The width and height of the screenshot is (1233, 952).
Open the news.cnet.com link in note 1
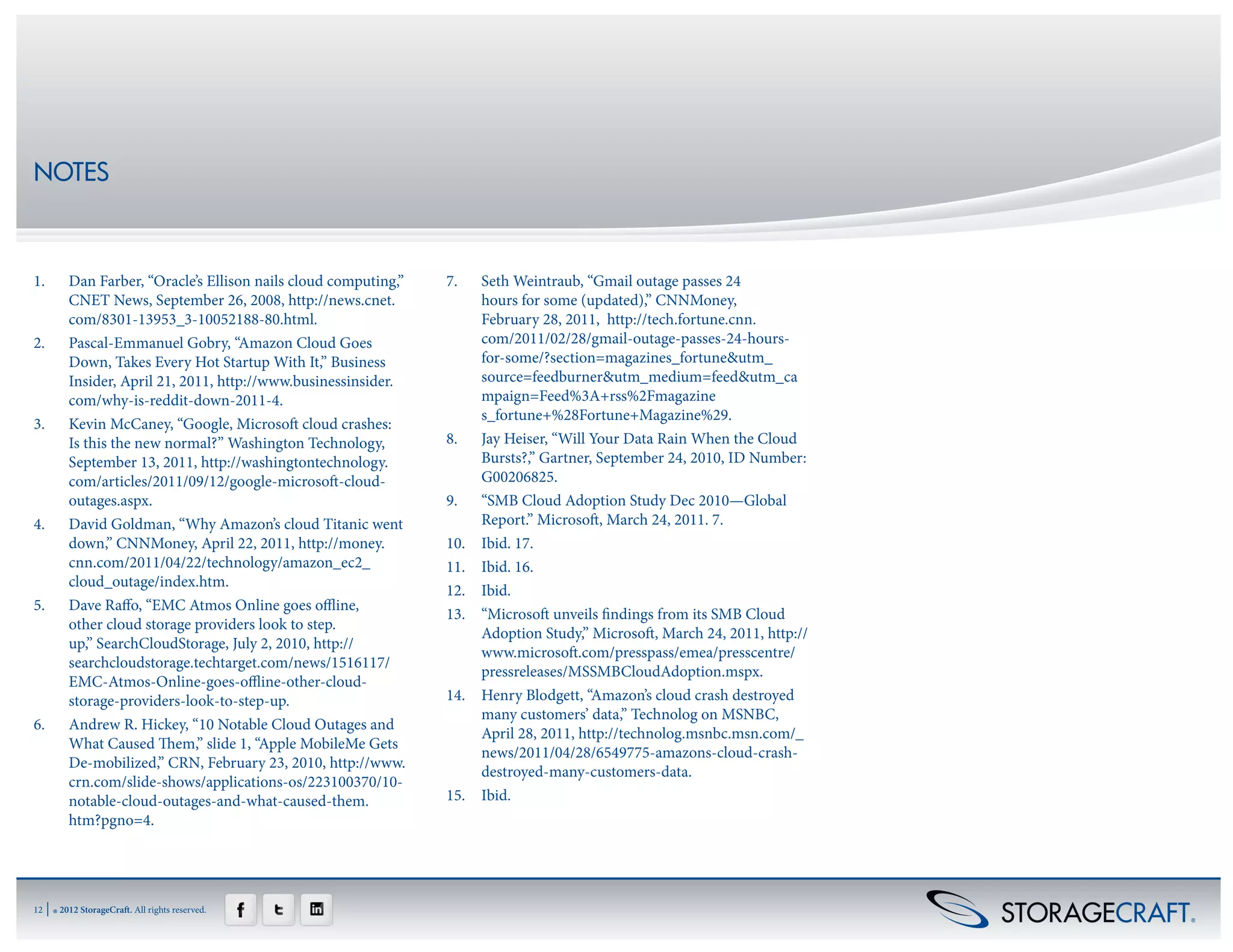[232, 310]
